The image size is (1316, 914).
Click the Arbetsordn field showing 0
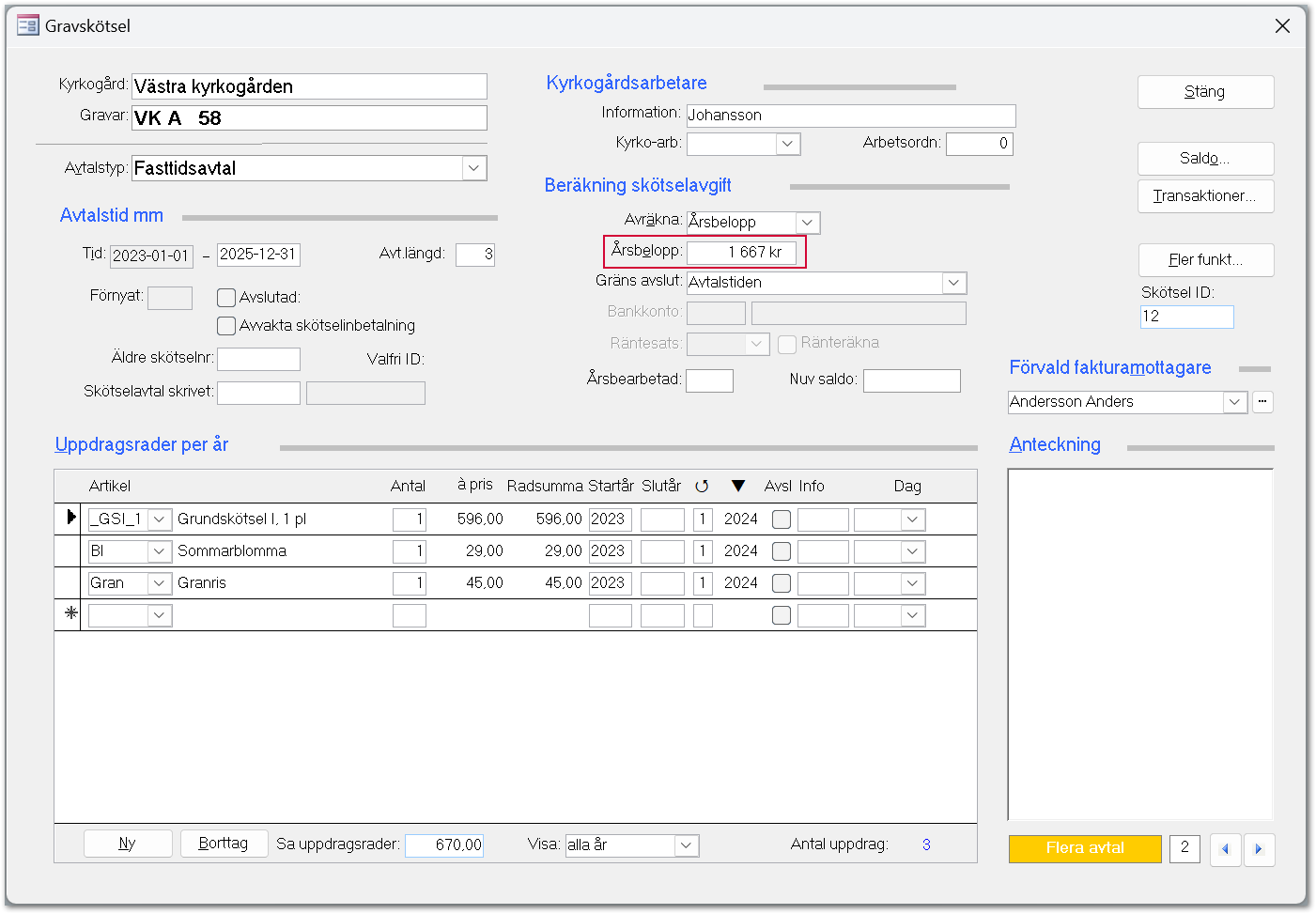tap(980, 144)
